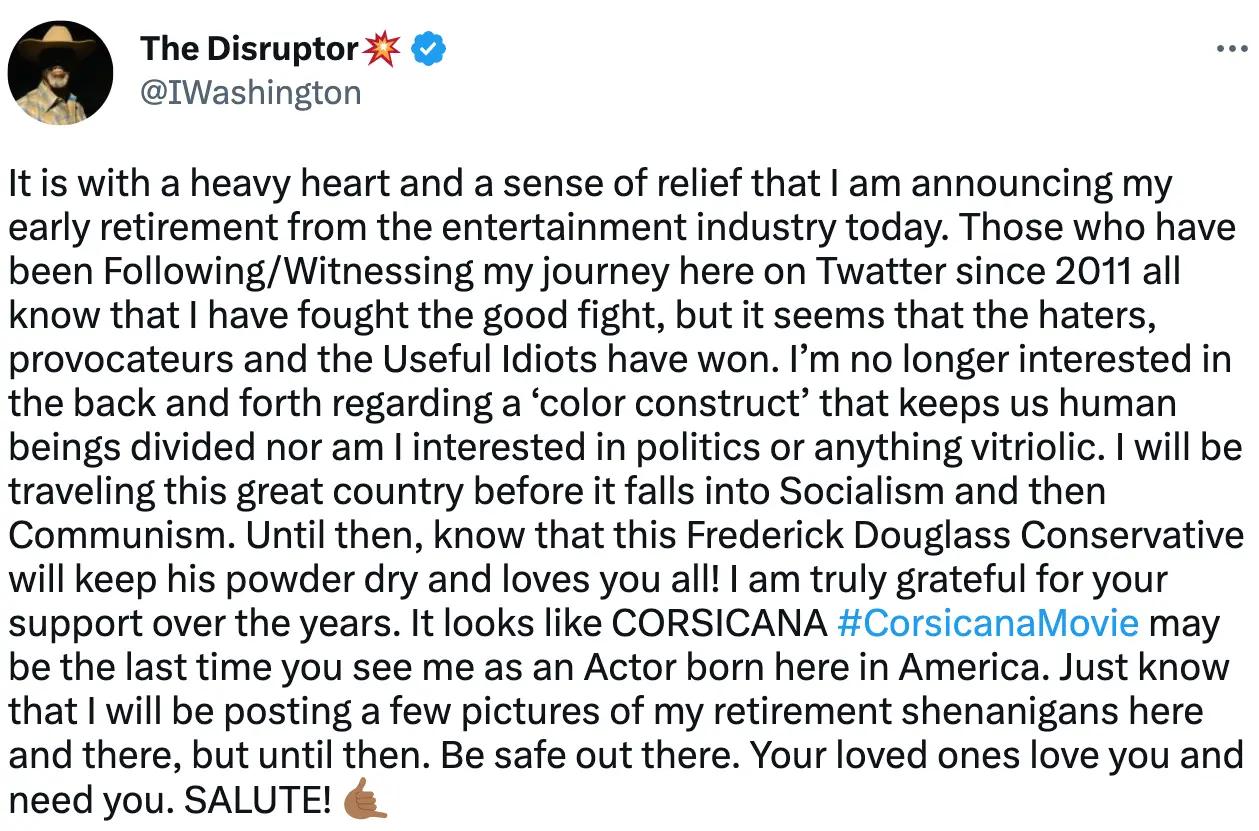
Task: Click the circular avatar showing the cowboy hat
Action: (60, 71)
